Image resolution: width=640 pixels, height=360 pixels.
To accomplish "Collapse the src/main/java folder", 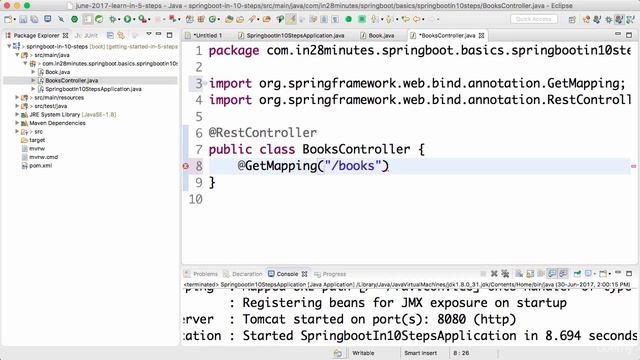I will [17, 55].
